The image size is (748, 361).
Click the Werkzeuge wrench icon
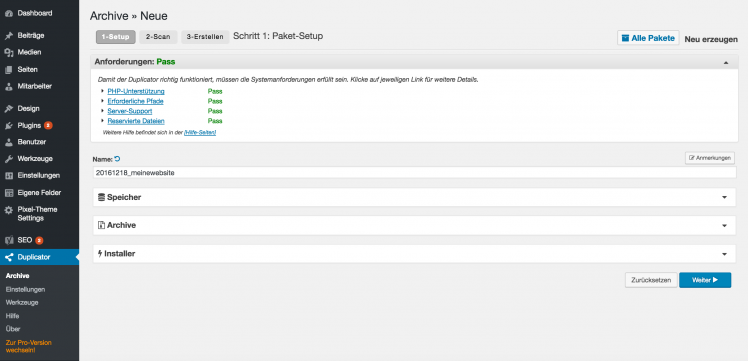[8, 159]
